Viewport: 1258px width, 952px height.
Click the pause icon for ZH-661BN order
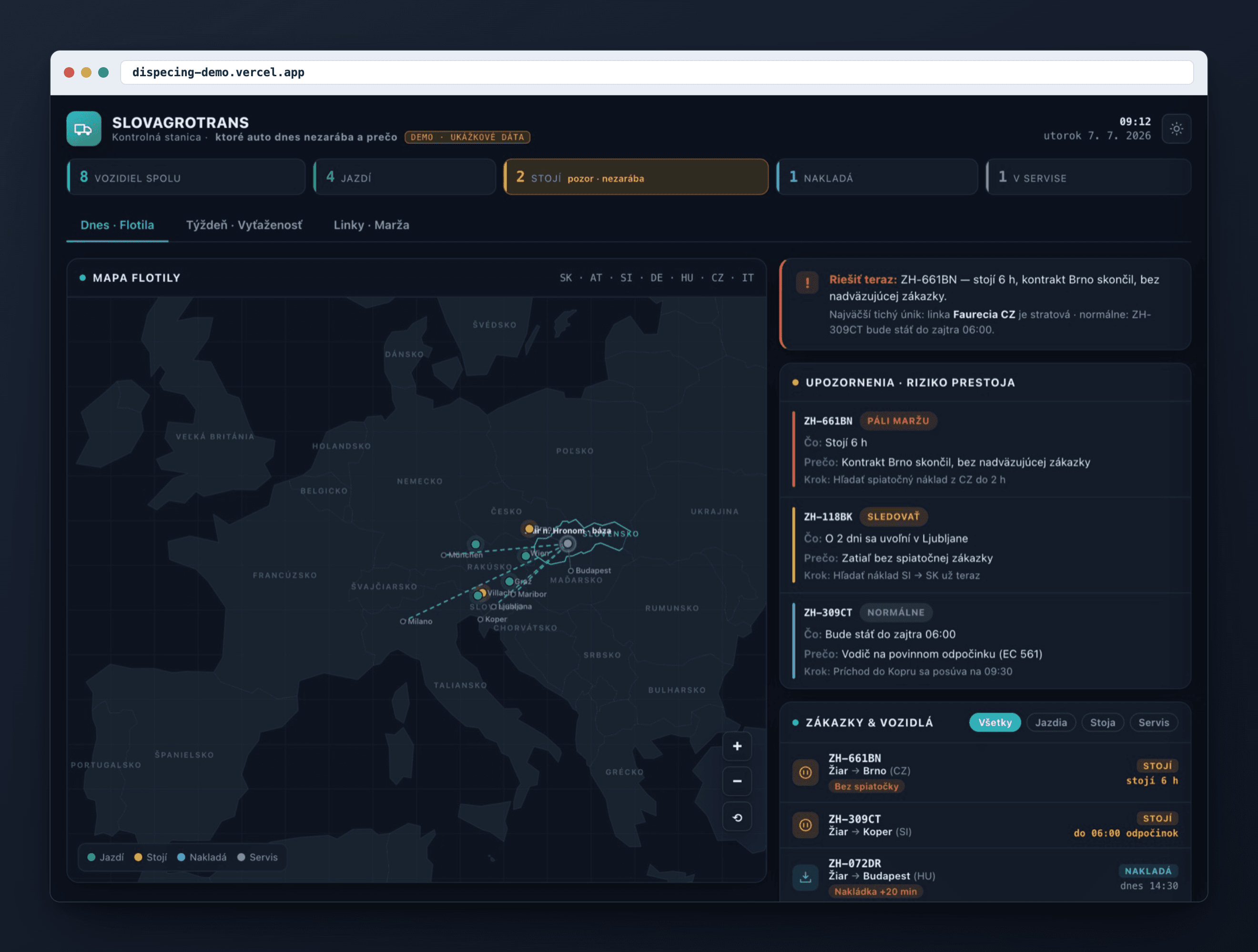pos(805,772)
